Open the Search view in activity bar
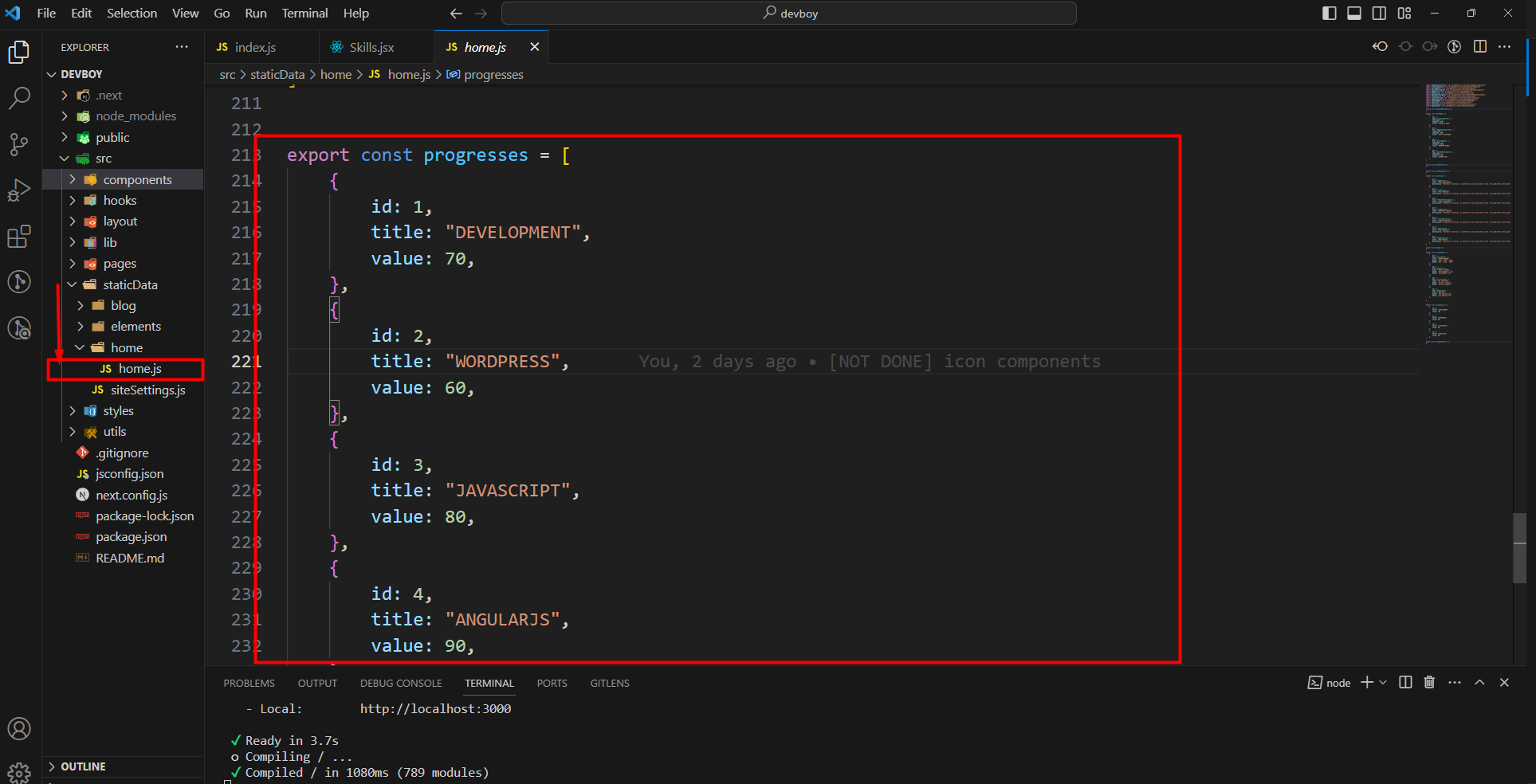Image resolution: width=1536 pixels, height=784 pixels. (x=19, y=98)
